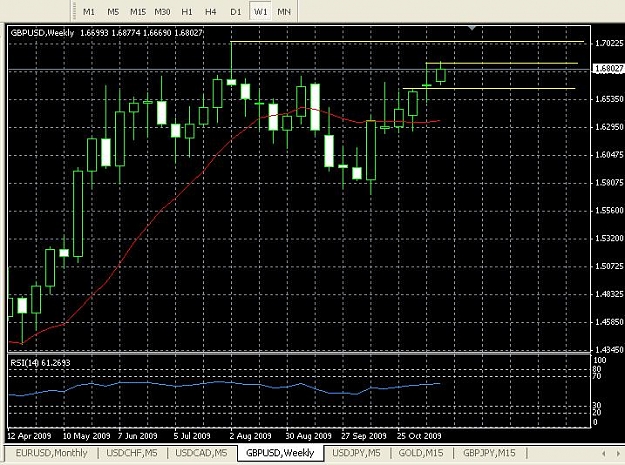This screenshot has width=625, height=465.
Task: Switch to MN monthly timeframe
Action: (x=284, y=12)
